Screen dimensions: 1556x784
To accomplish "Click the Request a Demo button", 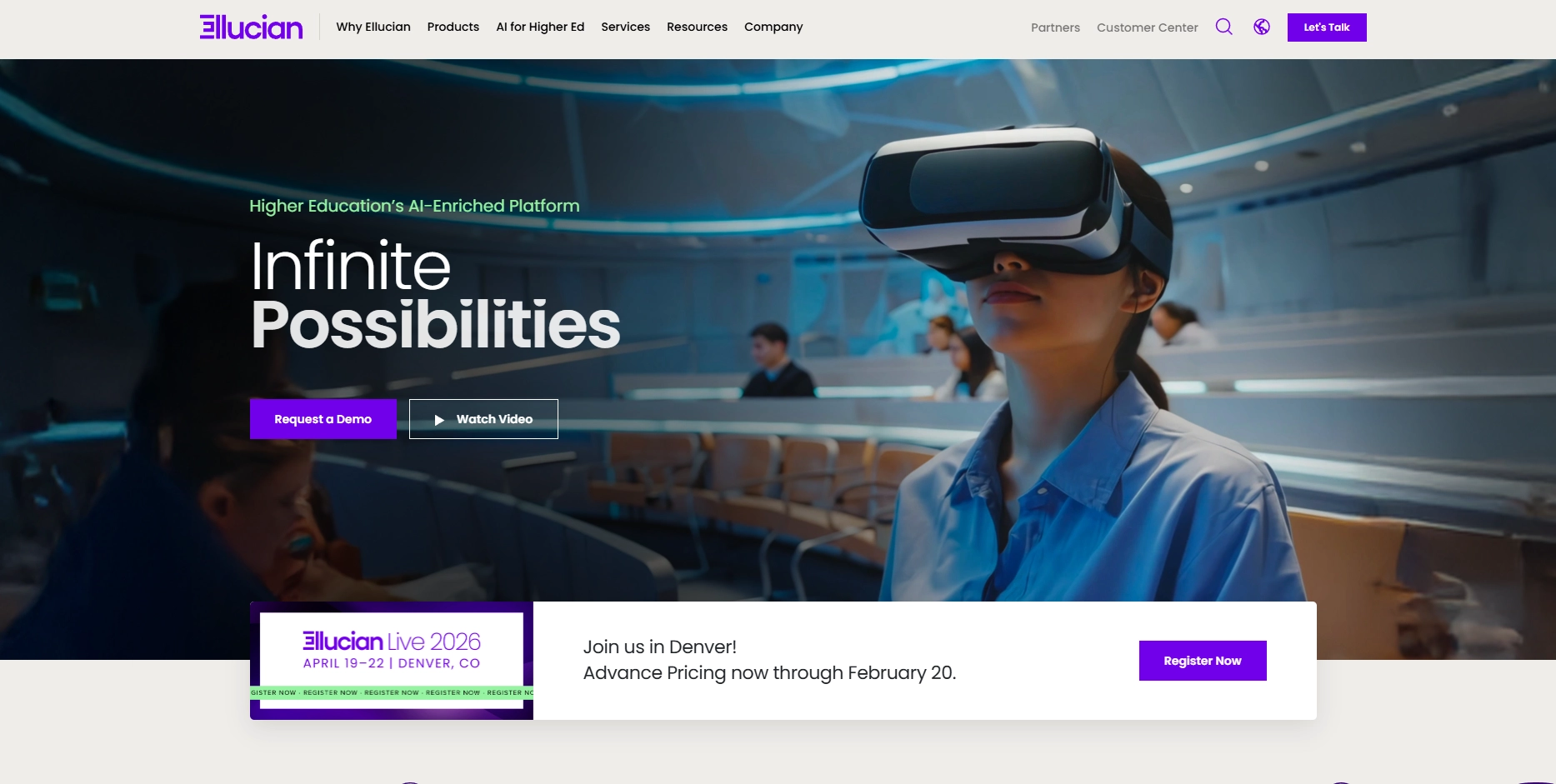I will pyautogui.click(x=323, y=419).
